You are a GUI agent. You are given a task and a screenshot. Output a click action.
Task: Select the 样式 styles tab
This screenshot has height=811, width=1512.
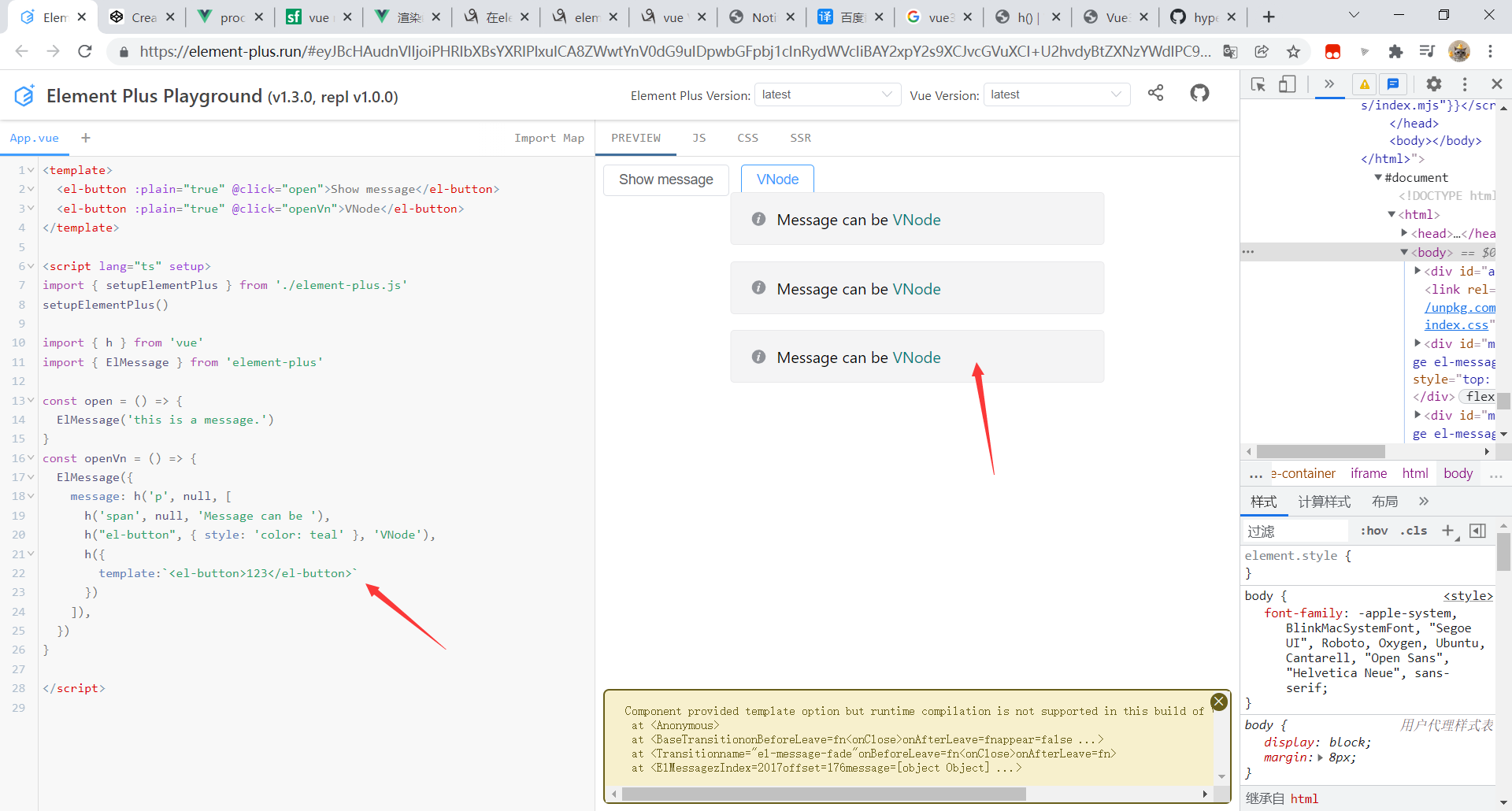tap(1264, 502)
